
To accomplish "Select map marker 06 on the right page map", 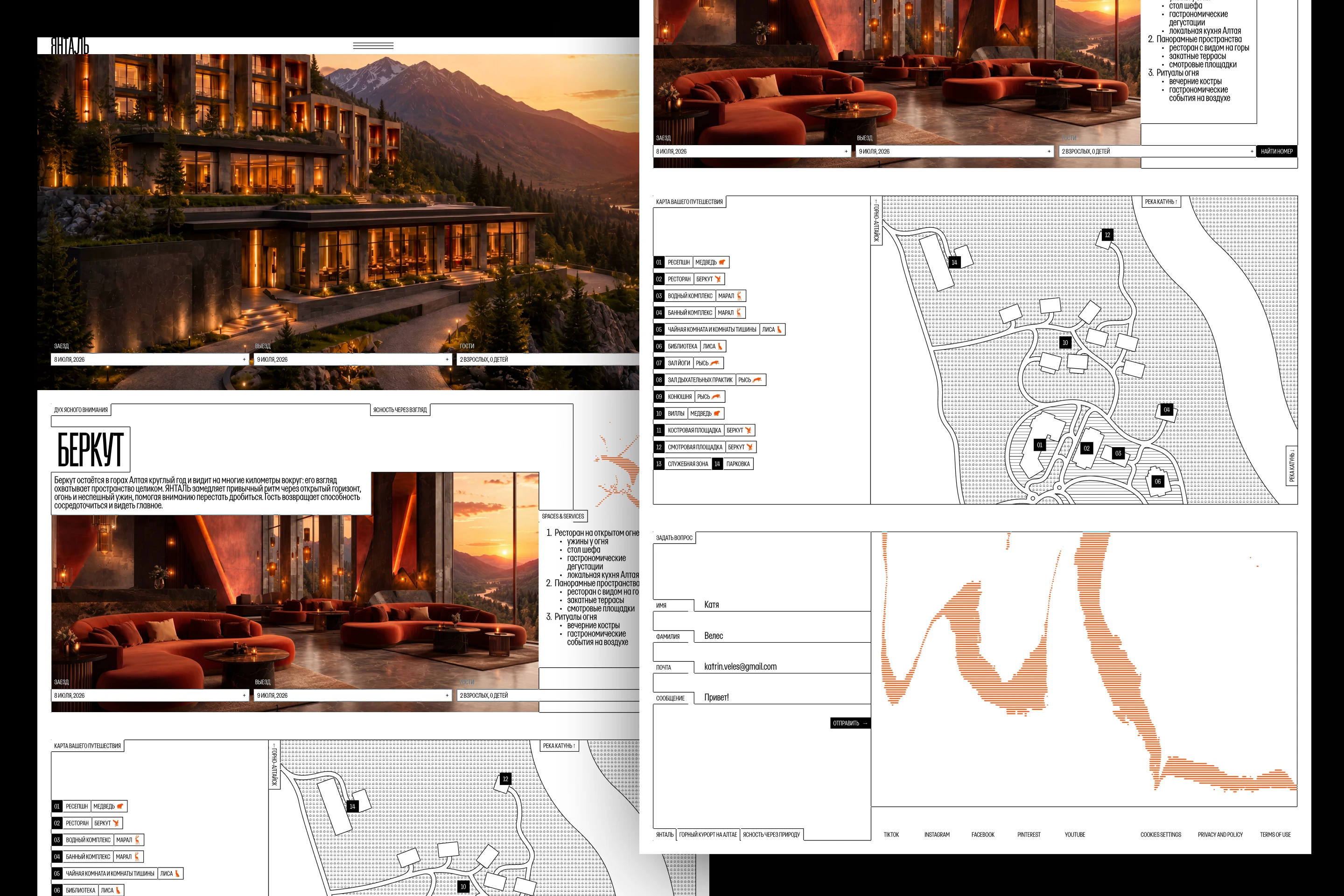I will pyautogui.click(x=1158, y=481).
